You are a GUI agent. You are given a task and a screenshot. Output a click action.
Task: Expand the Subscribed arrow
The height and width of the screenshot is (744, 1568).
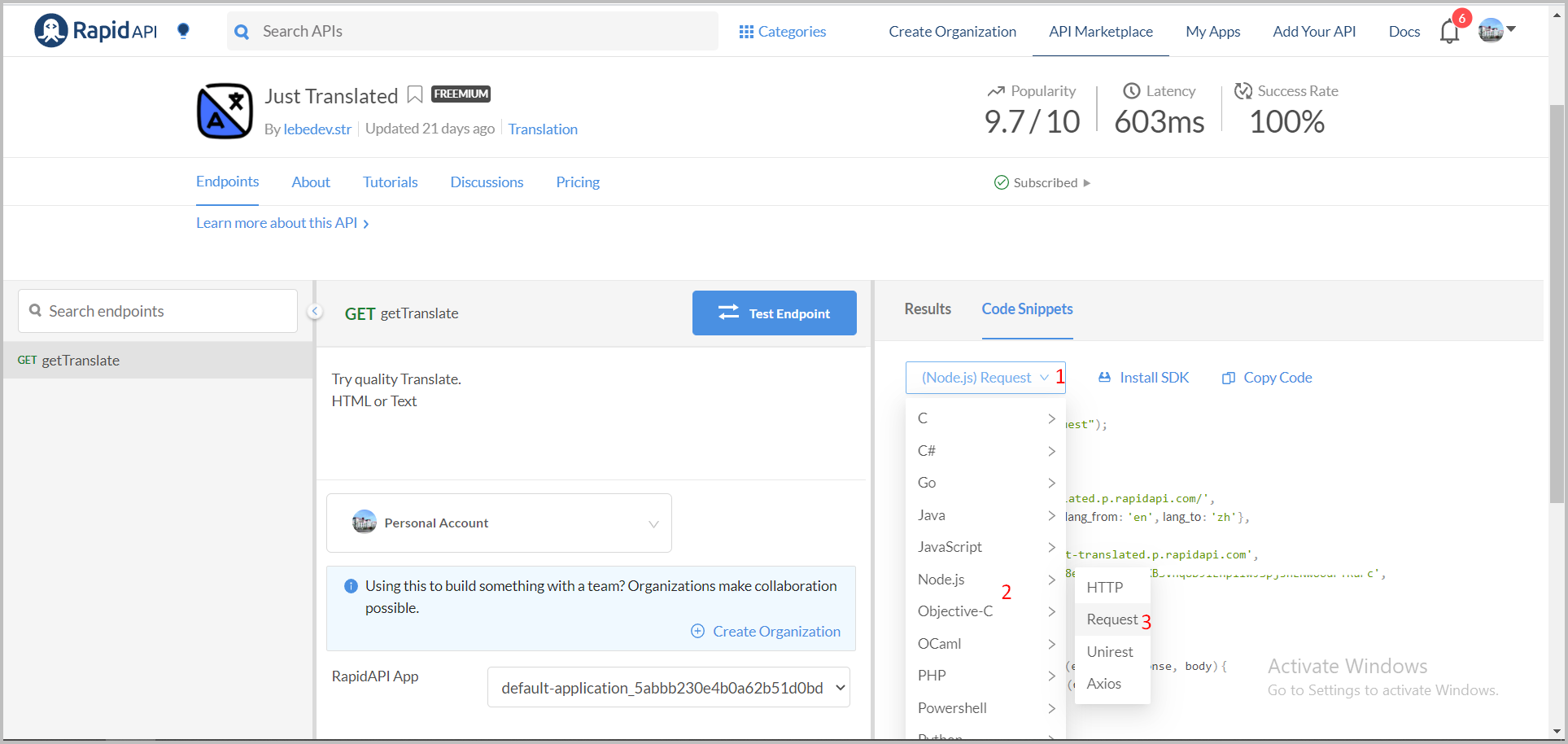(x=1087, y=183)
